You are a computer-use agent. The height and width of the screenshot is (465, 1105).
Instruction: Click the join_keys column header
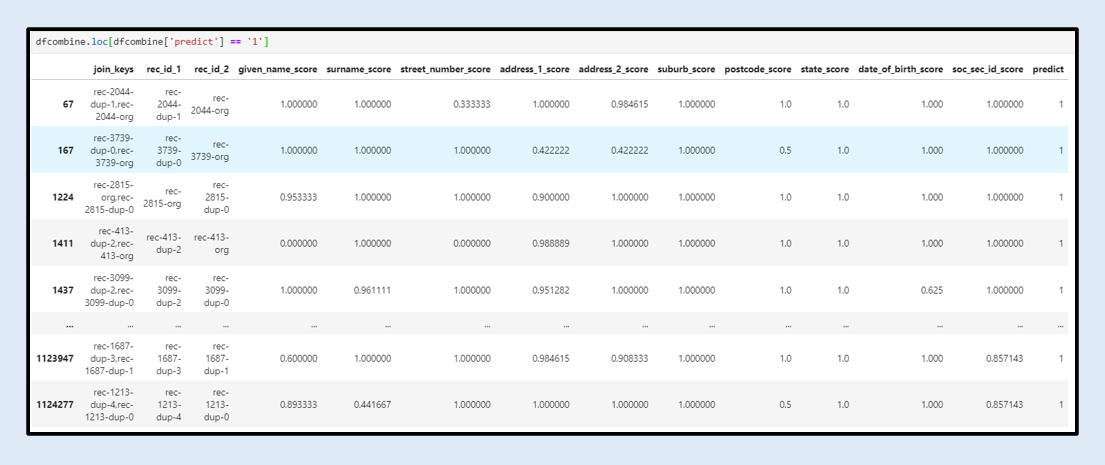[113, 70]
